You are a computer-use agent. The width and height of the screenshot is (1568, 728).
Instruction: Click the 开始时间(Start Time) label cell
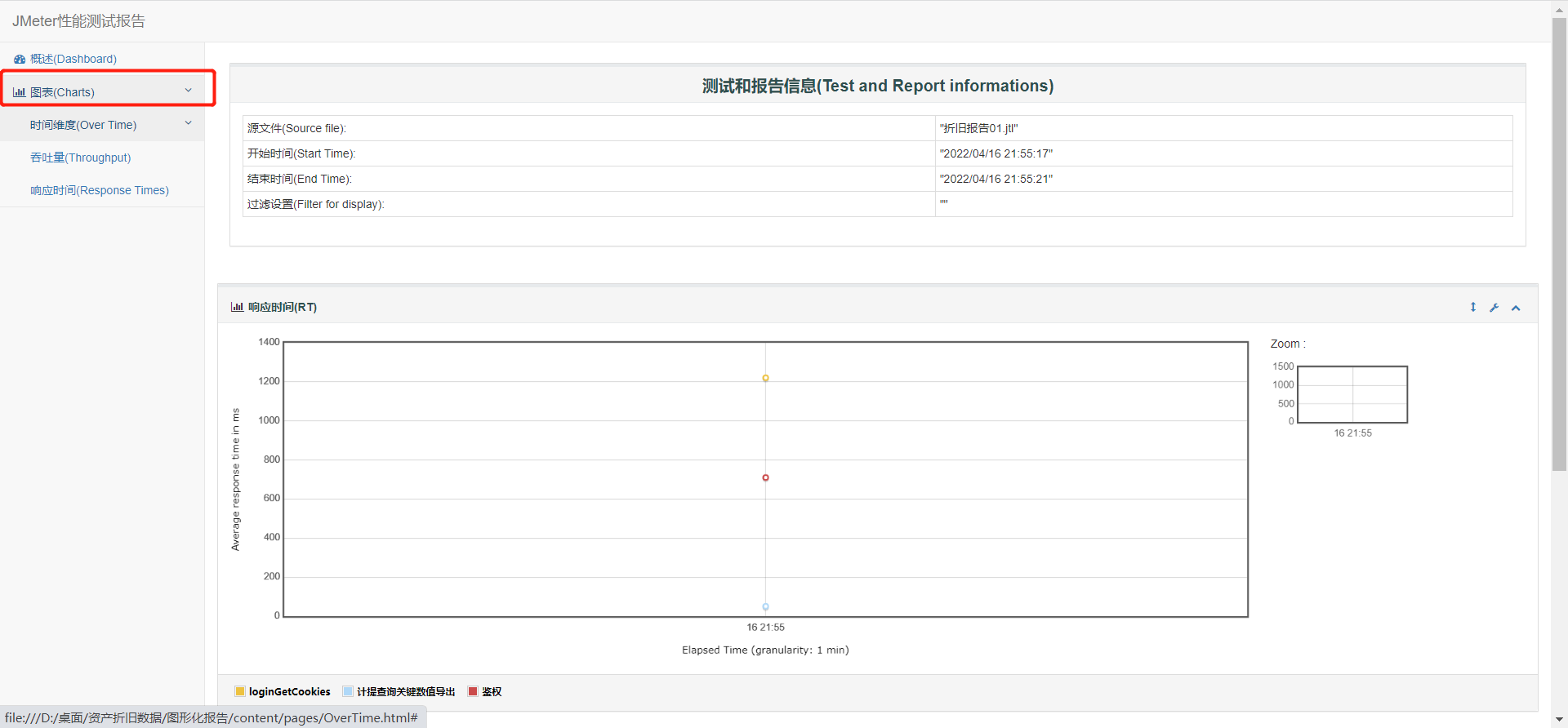coord(589,153)
